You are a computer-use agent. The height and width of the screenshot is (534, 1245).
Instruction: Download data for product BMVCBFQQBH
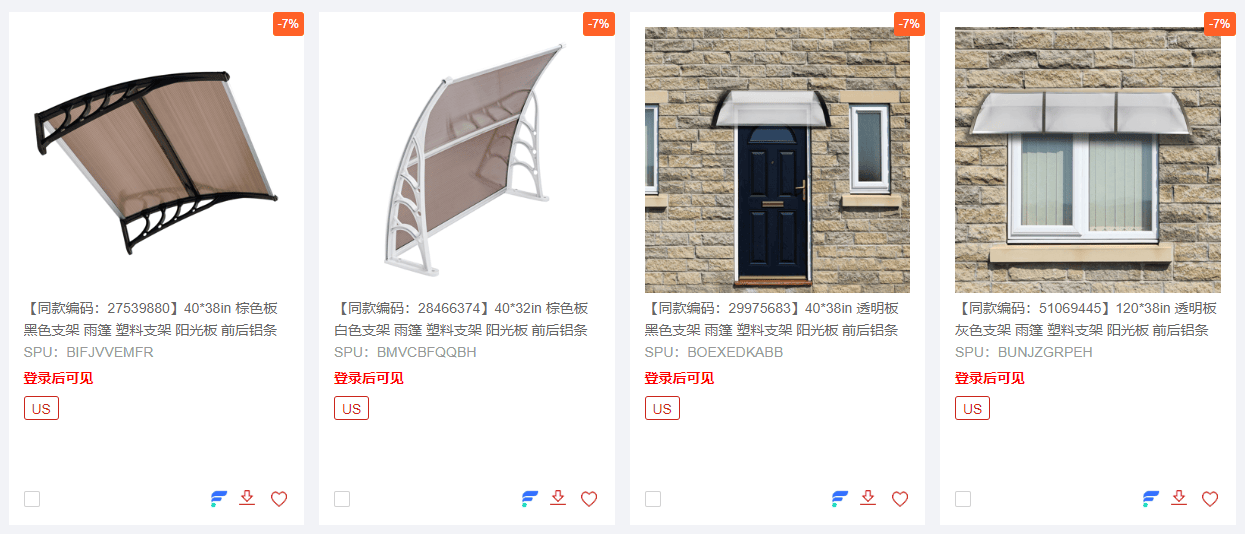coord(558,498)
